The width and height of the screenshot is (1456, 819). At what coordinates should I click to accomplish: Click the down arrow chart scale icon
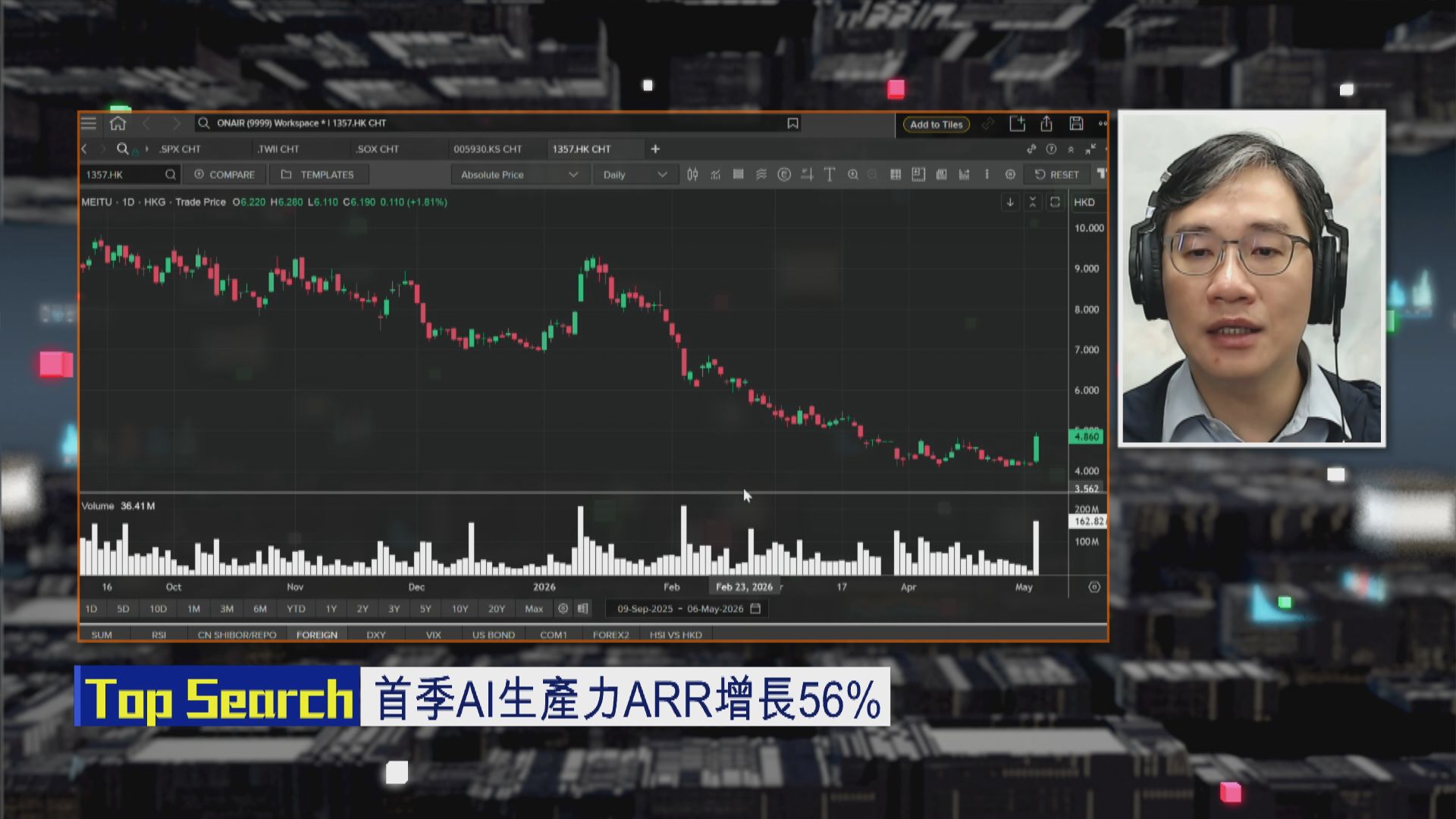tap(1010, 202)
